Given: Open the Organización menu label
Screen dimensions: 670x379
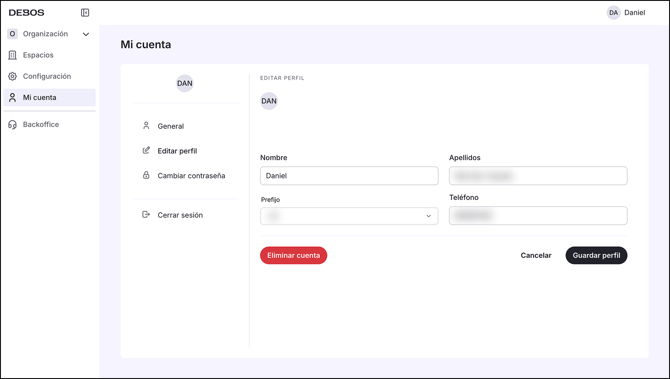Looking at the screenshot, I should tap(45, 34).
